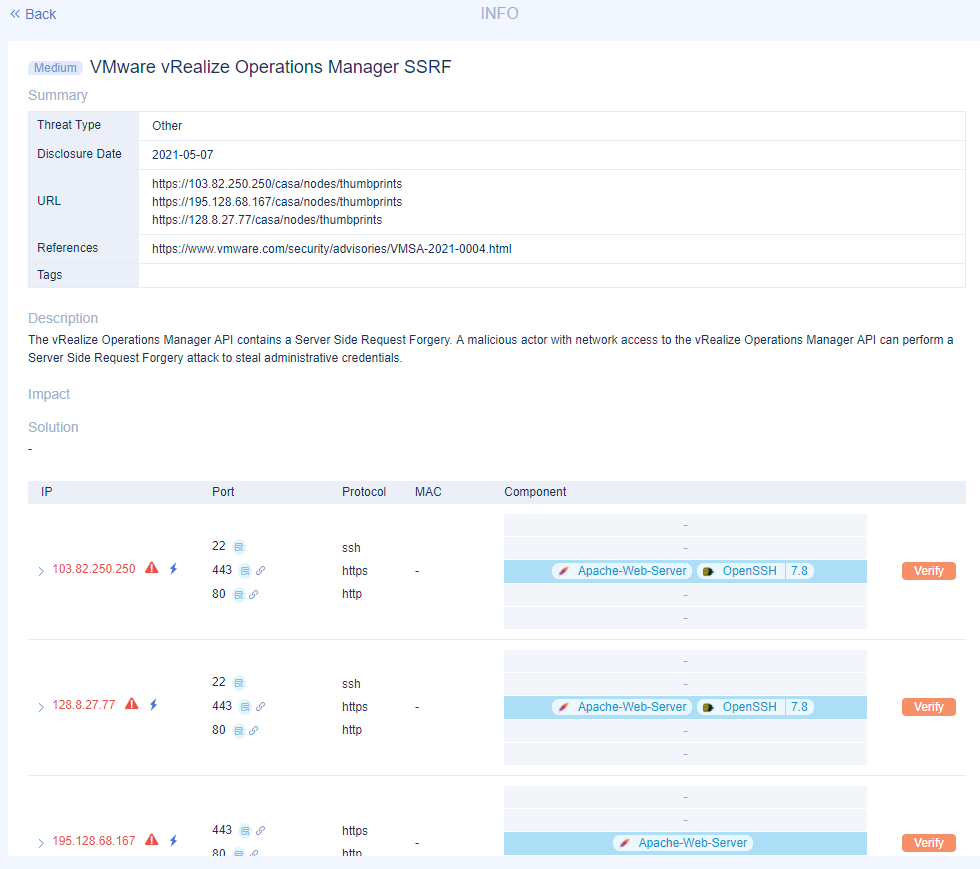The height and width of the screenshot is (869, 980).
Task: Click the VMware vRealize Operations Manager SSRF title
Action: pyautogui.click(x=271, y=67)
